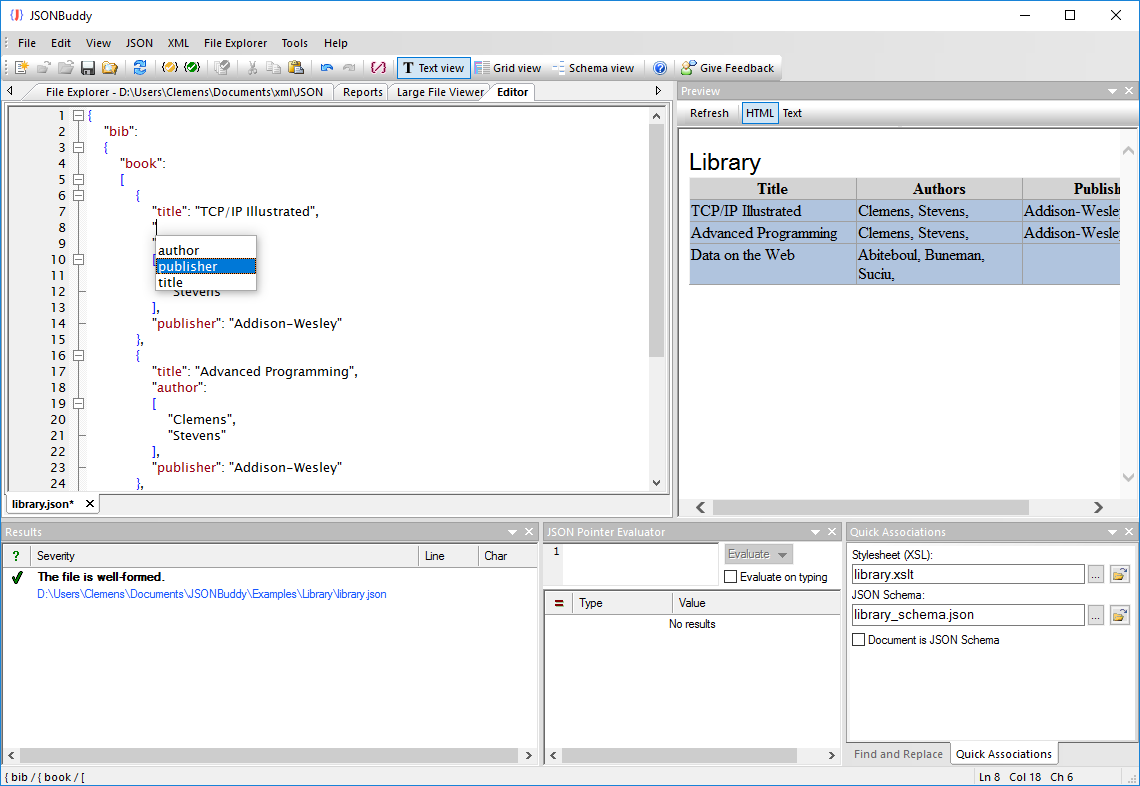This screenshot has height=786, width=1140.
Task: Click the blue Undo arrow icon
Action: pyautogui.click(x=326, y=68)
